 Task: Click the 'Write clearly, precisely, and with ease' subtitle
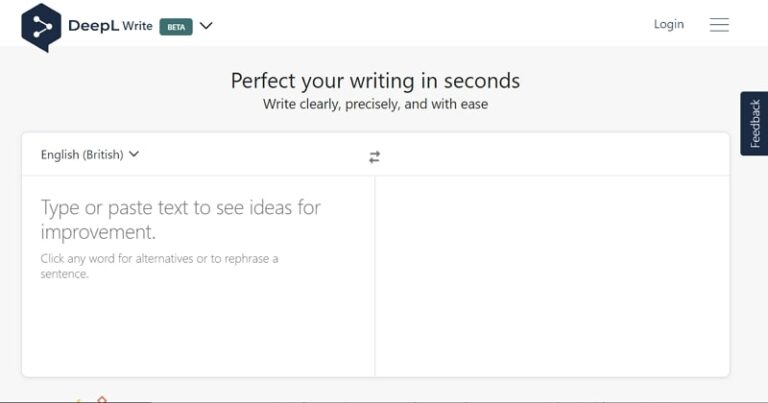(x=375, y=104)
